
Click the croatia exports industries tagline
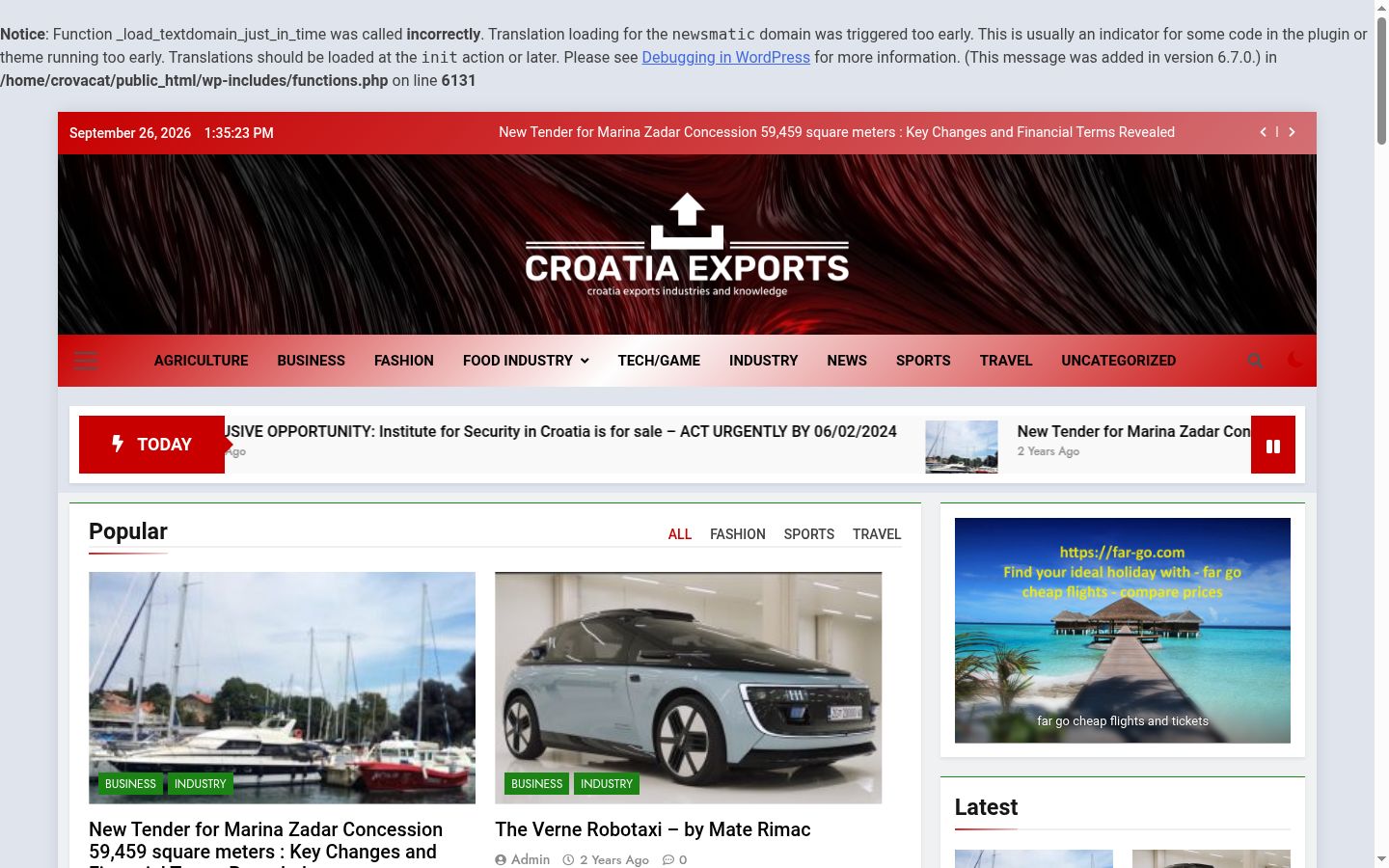point(687,291)
